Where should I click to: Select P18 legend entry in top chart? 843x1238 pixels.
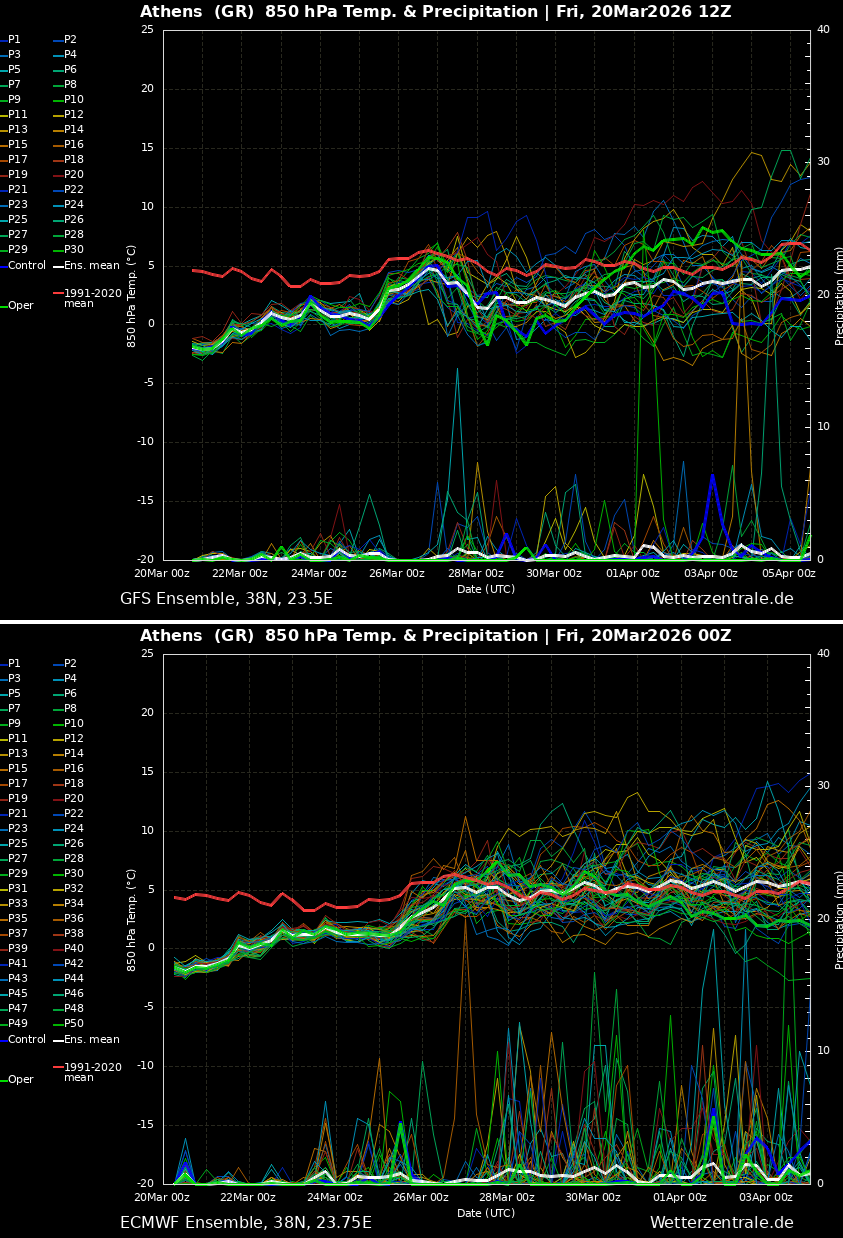pyautogui.click(x=74, y=160)
